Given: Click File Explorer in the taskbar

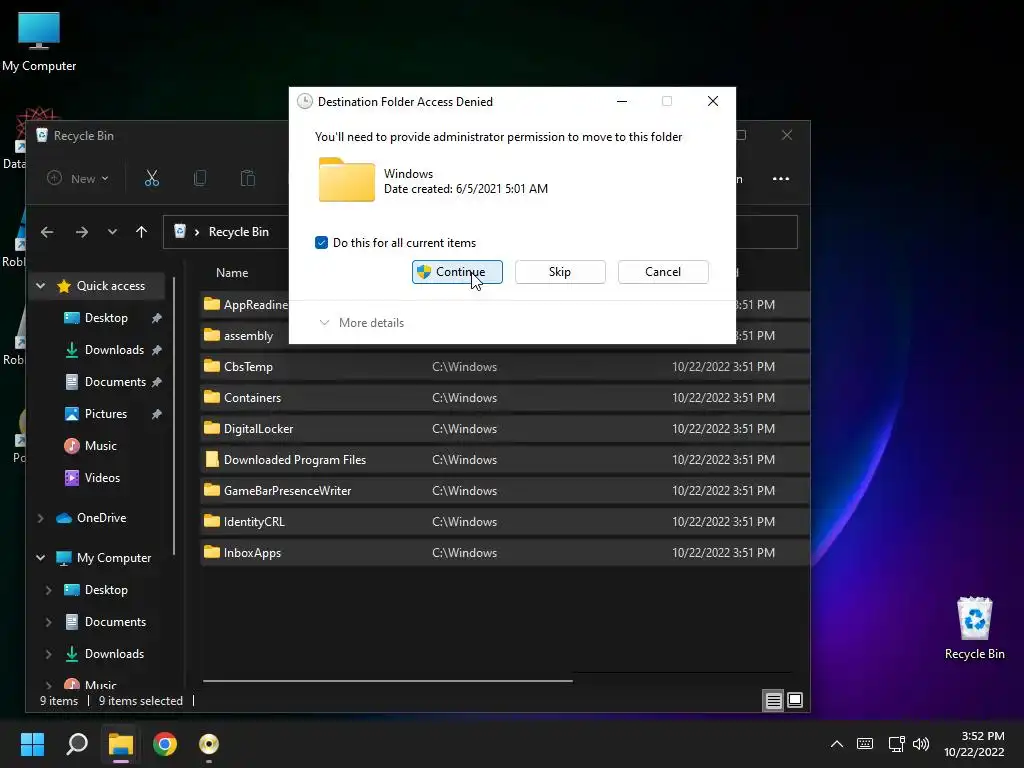Looking at the screenshot, I should tap(121, 744).
